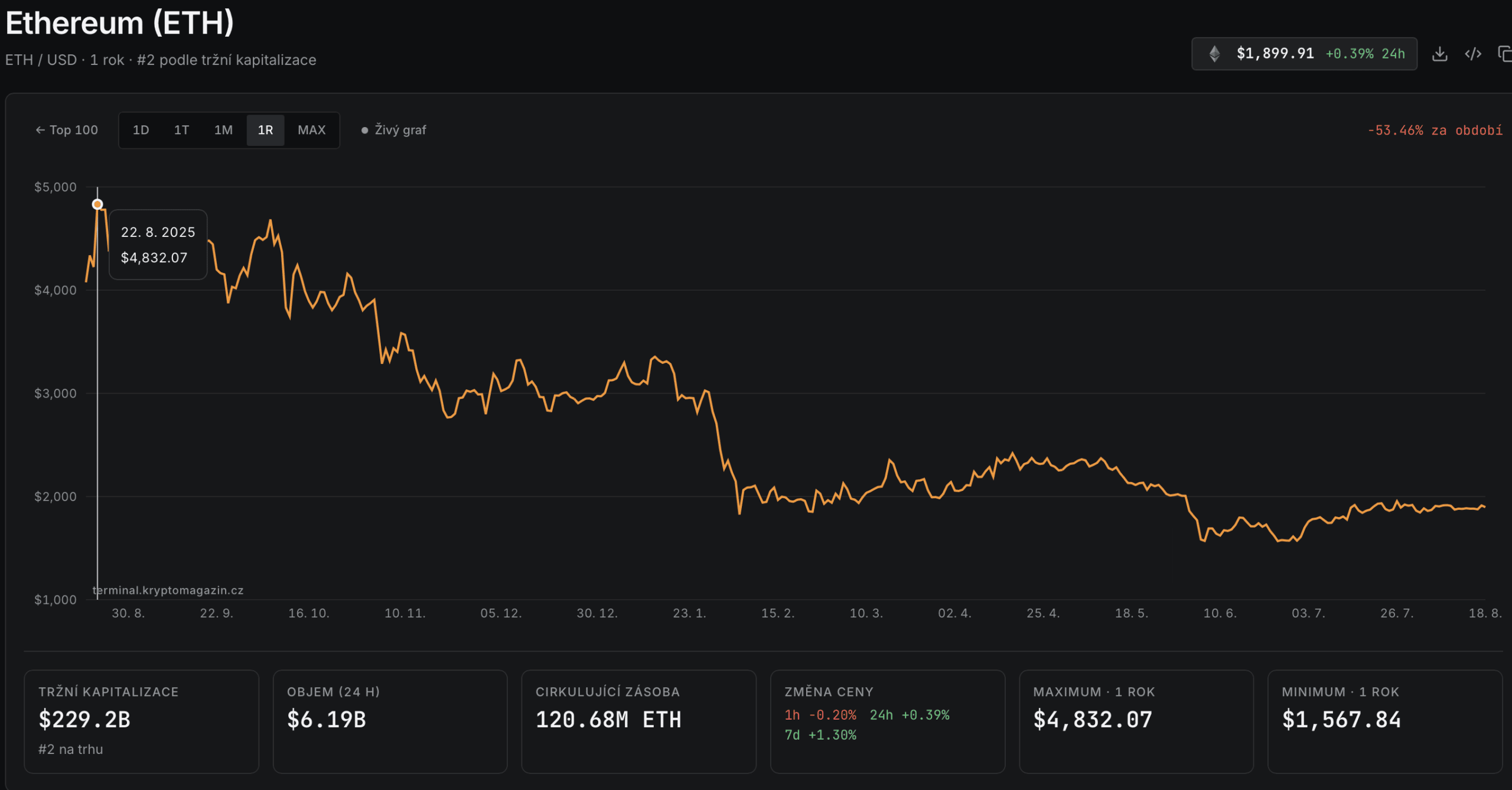Toggle the Živý graf live indicator
This screenshot has height=790, width=1512.
tap(394, 130)
